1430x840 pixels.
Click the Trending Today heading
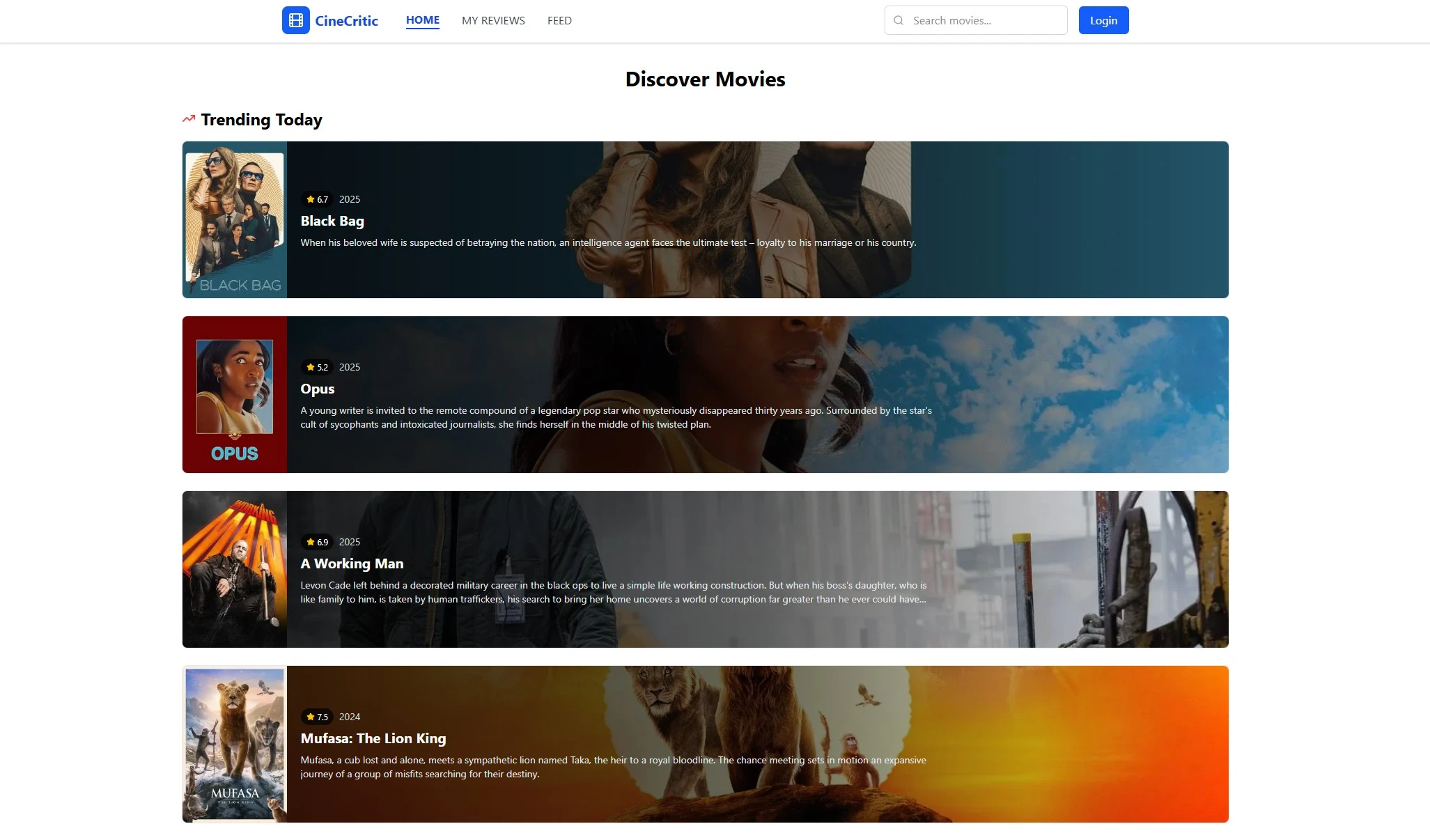[x=261, y=120]
